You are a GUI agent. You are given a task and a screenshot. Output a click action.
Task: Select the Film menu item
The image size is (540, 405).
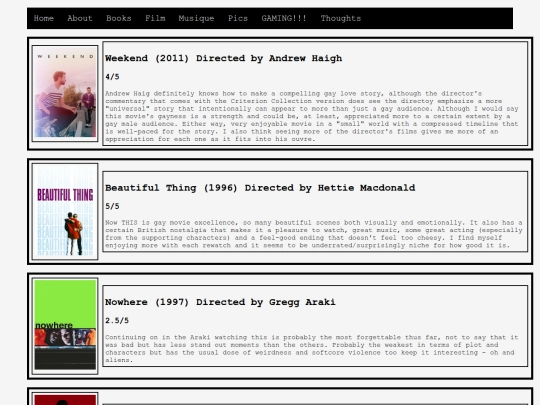(x=155, y=18)
